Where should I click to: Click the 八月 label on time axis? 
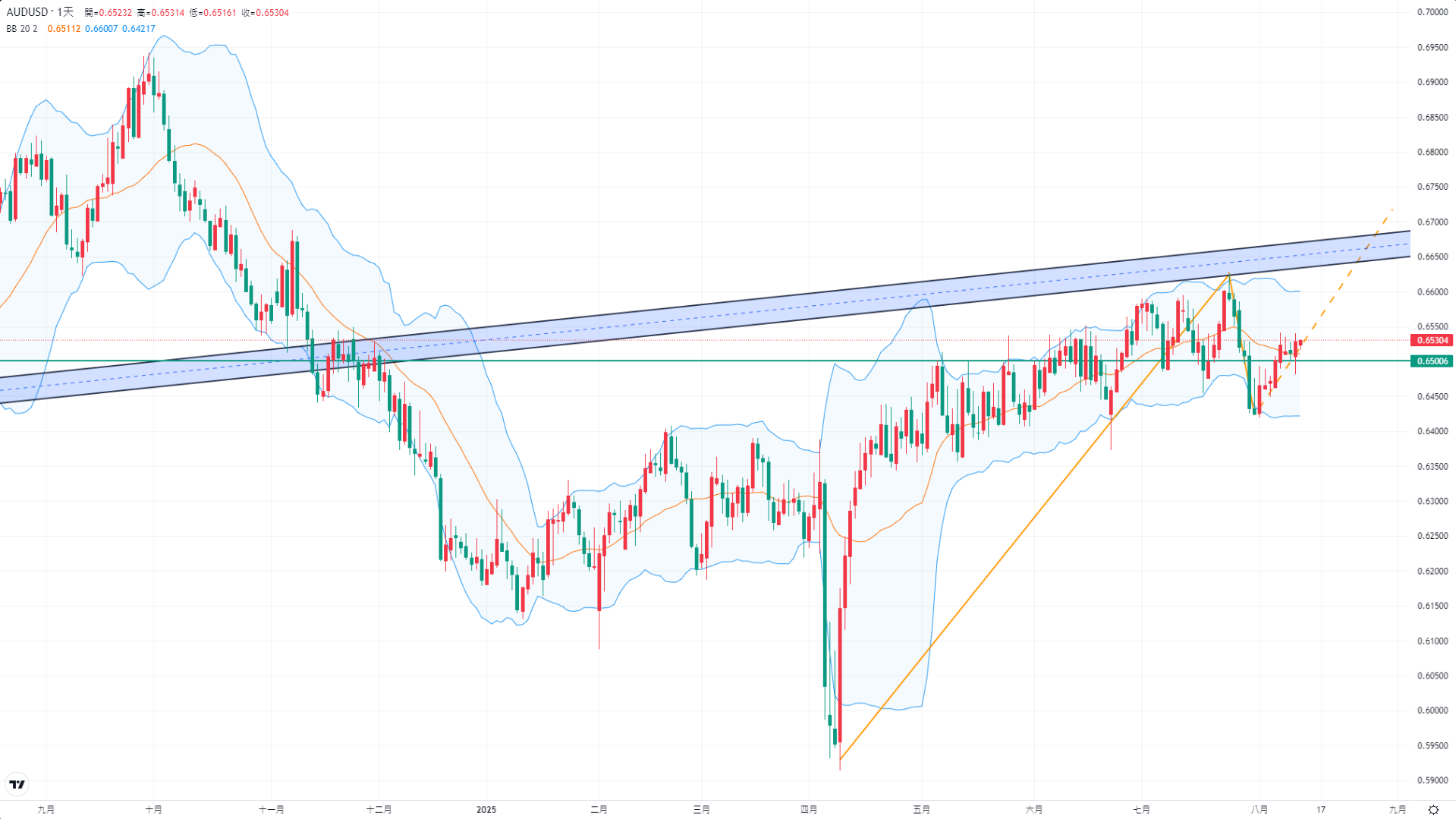(1259, 810)
